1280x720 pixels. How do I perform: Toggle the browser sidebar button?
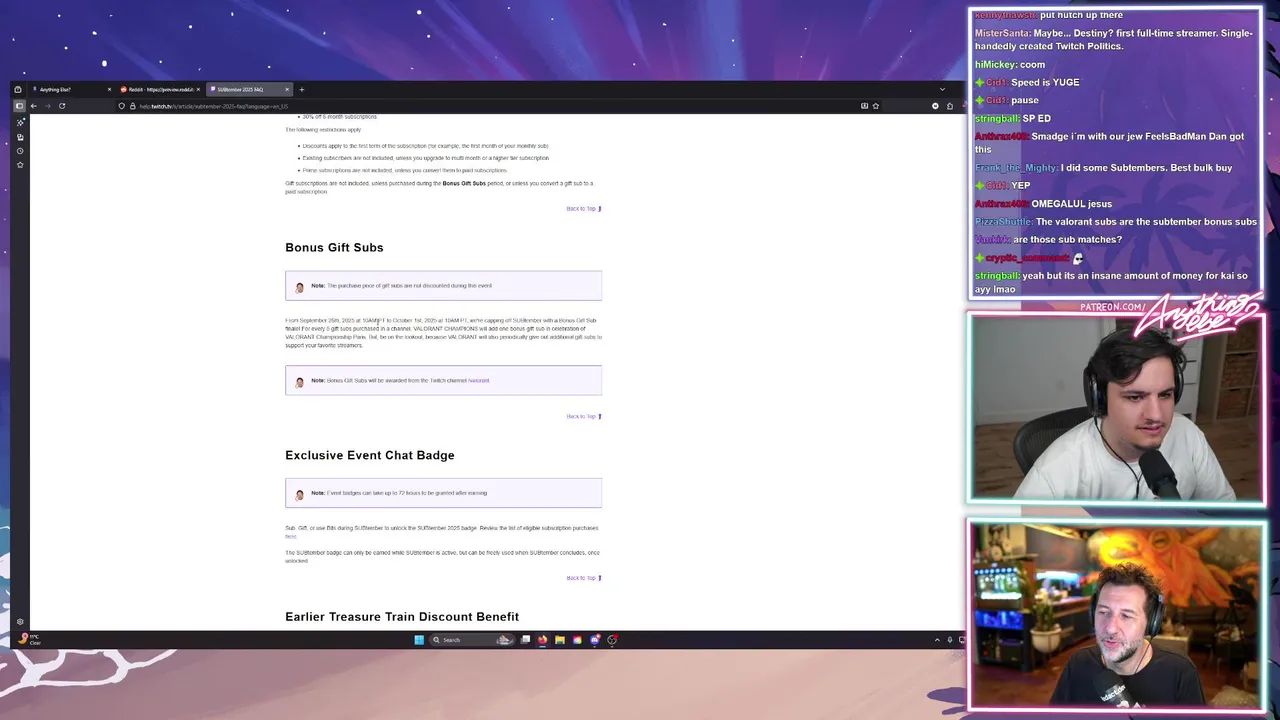[x=19, y=106]
